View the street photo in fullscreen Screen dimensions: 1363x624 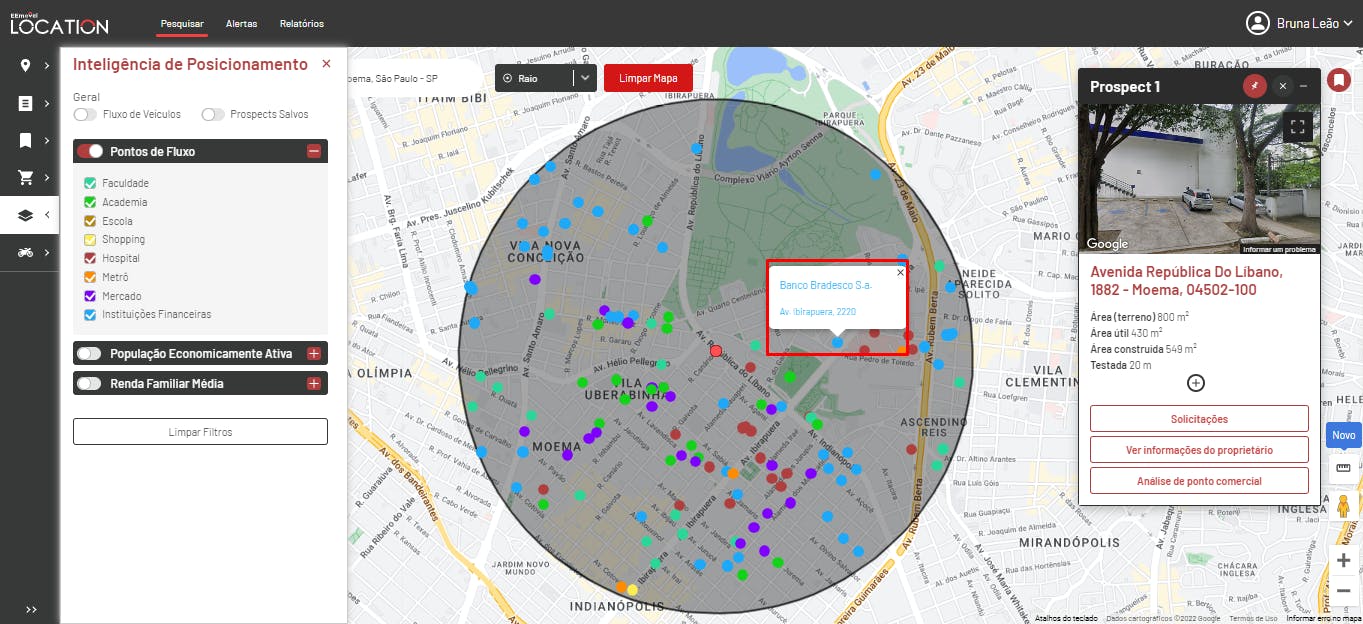pos(1298,127)
